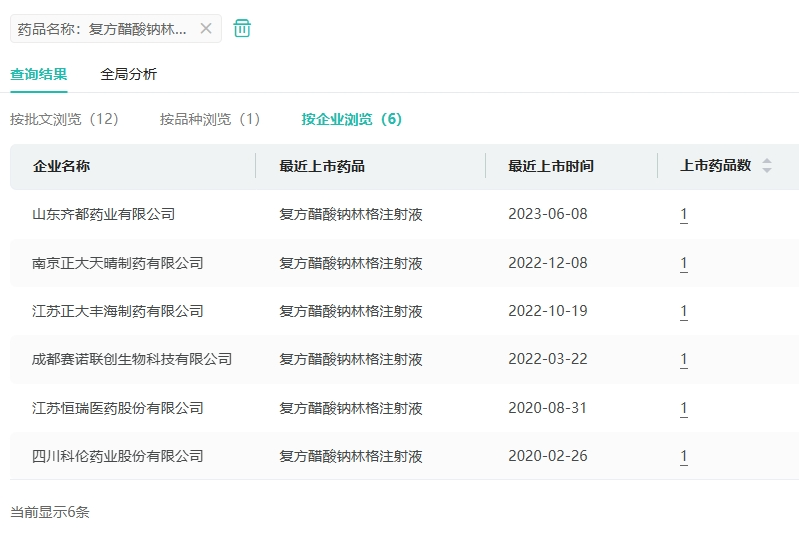Click company name 山东齐都药业有限公司
Viewport: 799px width, 542px height.
tap(103, 214)
